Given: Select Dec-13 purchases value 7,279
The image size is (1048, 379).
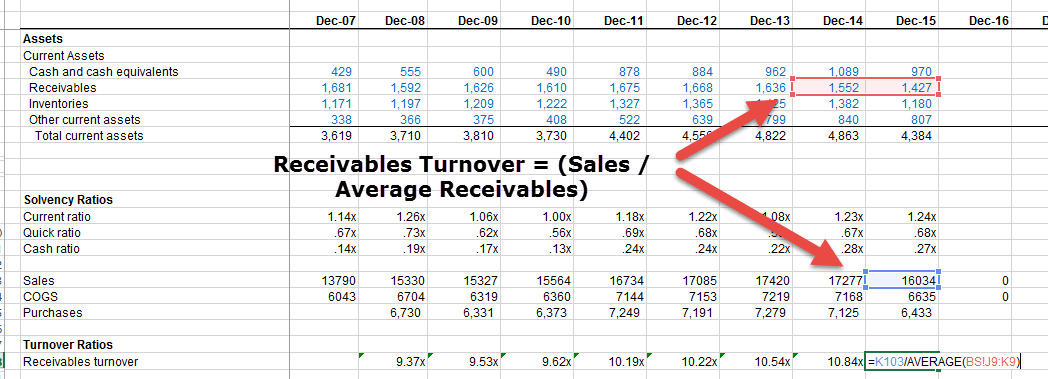Looking at the screenshot, I should [x=755, y=312].
